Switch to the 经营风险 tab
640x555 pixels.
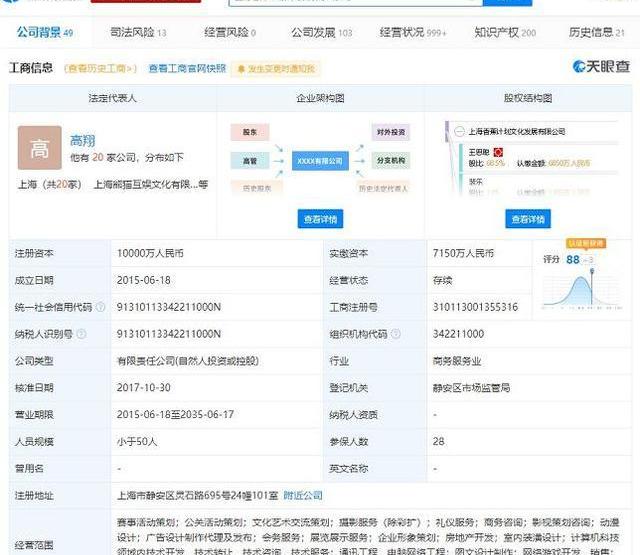(x=230, y=32)
